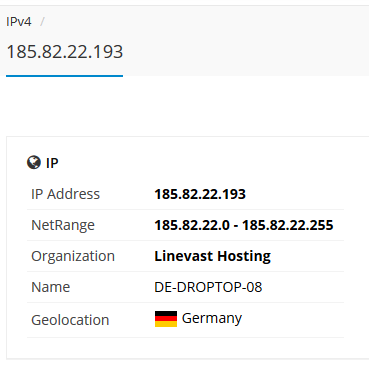Image resolution: width=369 pixels, height=366 pixels.
Task: Open the IPv4 breadcrumb link
Action: [19, 22]
